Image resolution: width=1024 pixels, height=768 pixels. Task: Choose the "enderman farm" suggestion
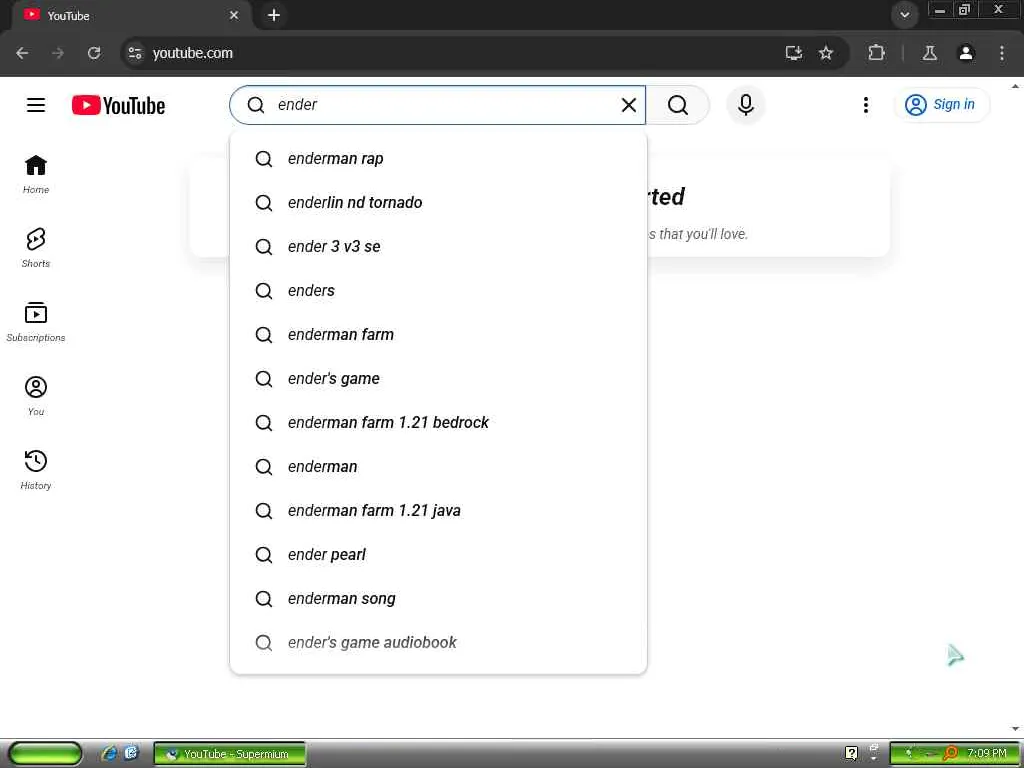click(438, 334)
